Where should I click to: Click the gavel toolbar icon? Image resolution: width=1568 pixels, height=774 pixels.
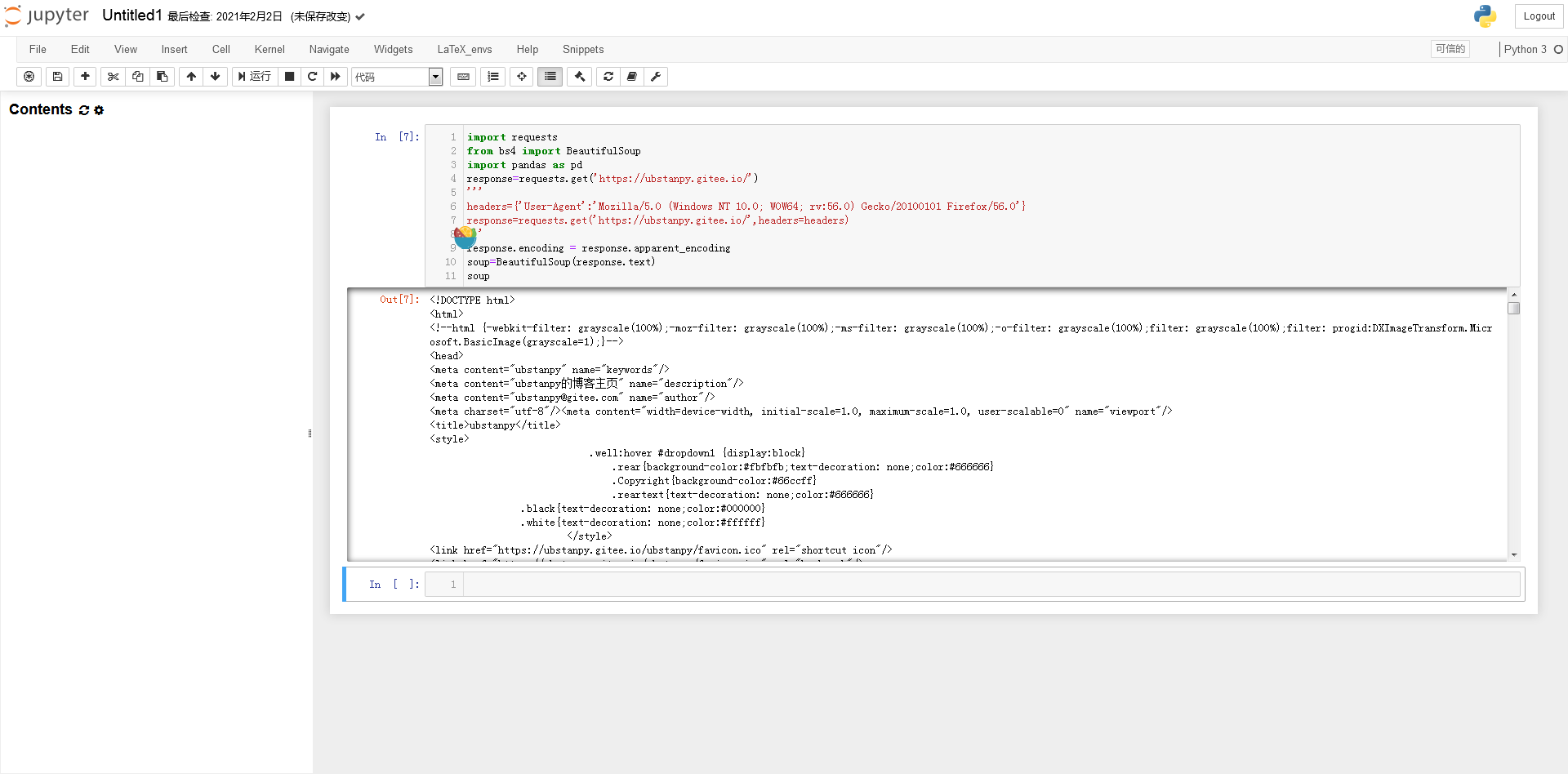(580, 77)
